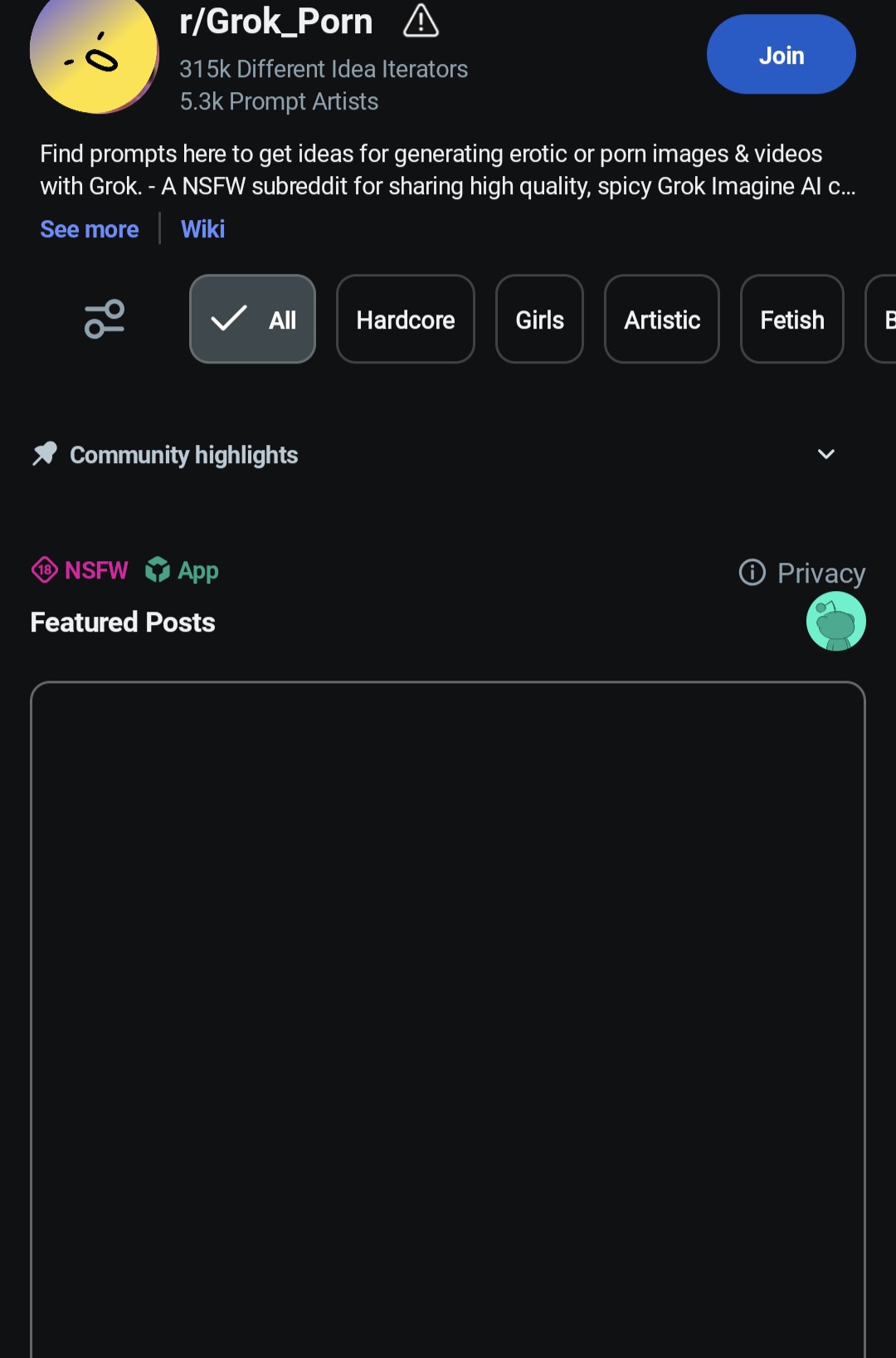Tap the warning triangle icon
The image size is (896, 1358).
click(x=421, y=22)
